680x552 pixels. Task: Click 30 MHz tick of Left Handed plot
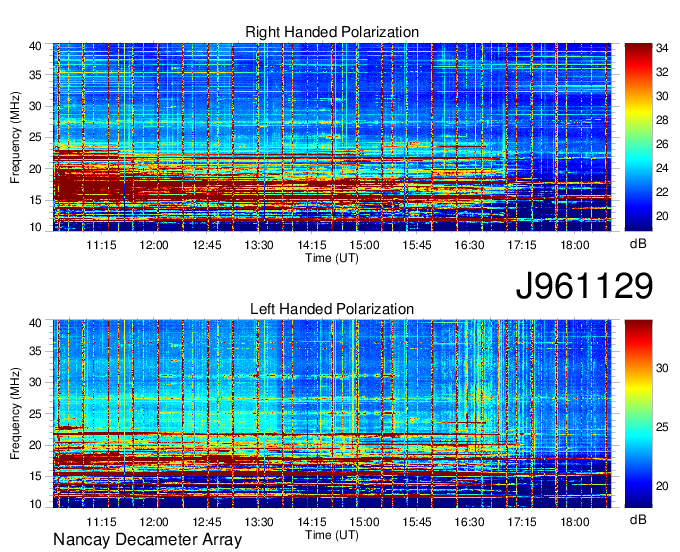[x=35, y=382]
